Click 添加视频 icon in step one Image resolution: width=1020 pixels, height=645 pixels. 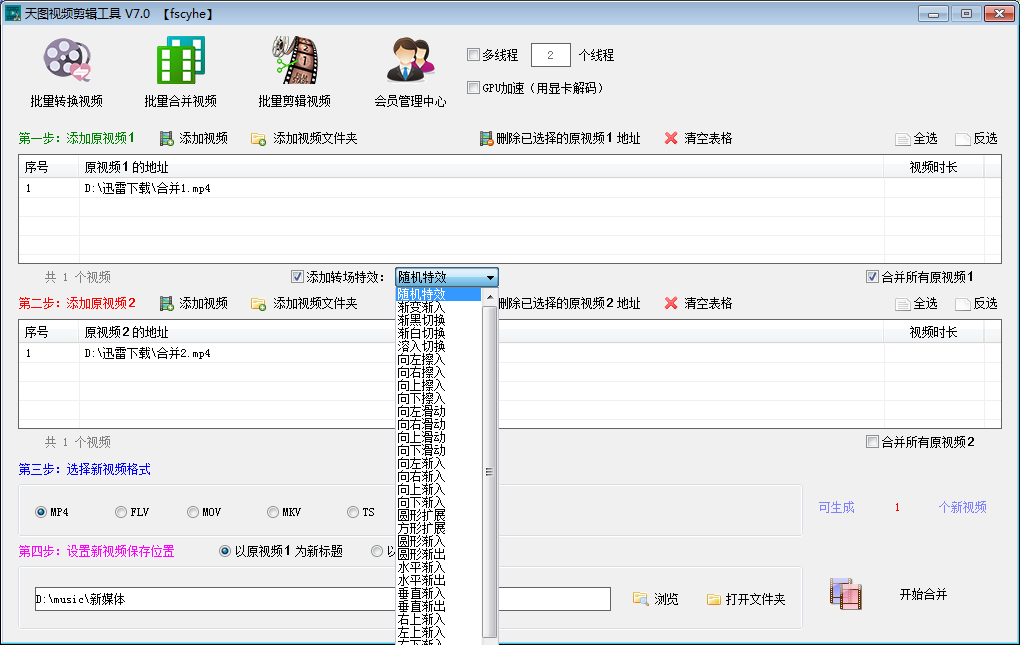[167, 138]
